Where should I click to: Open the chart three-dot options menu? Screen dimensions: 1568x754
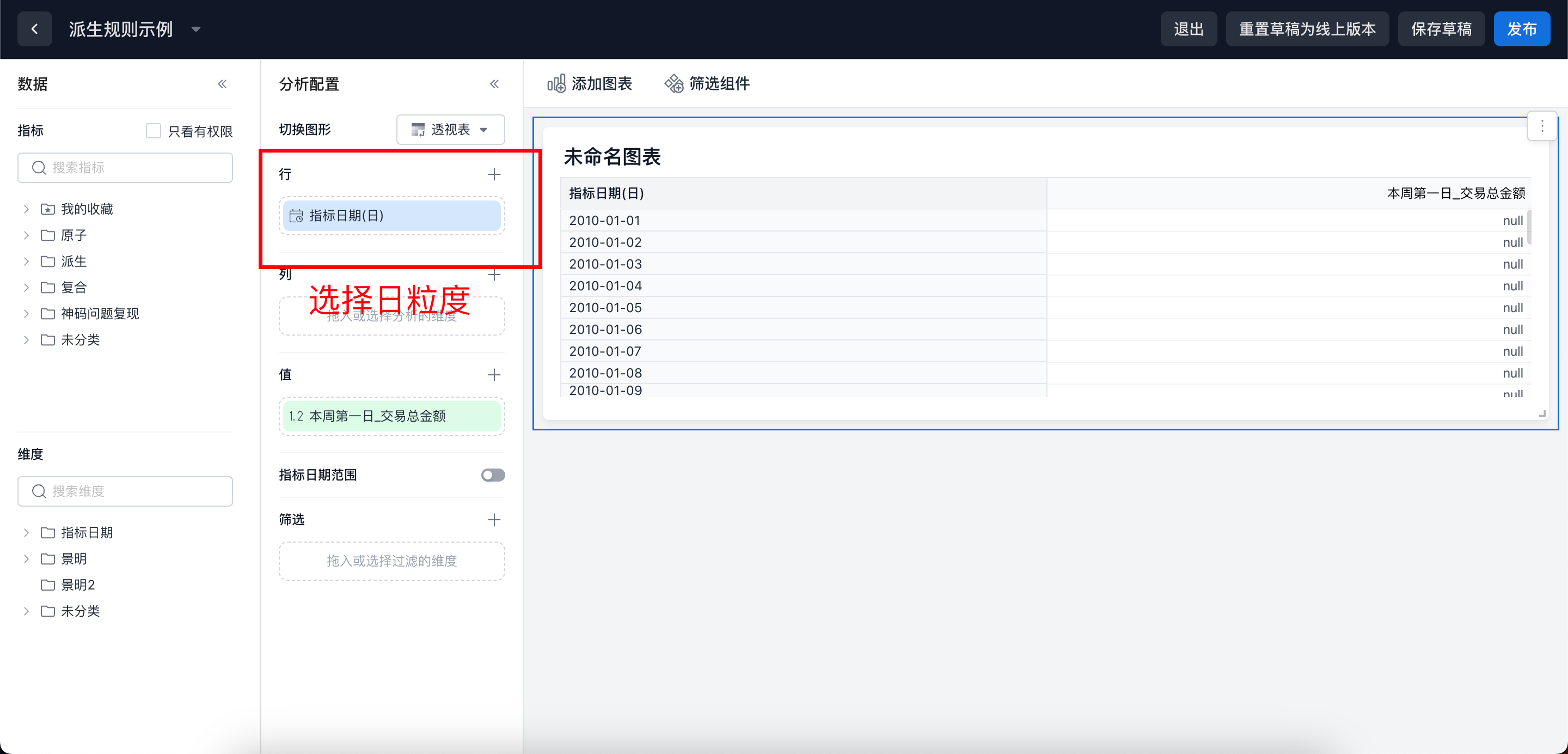1542,126
